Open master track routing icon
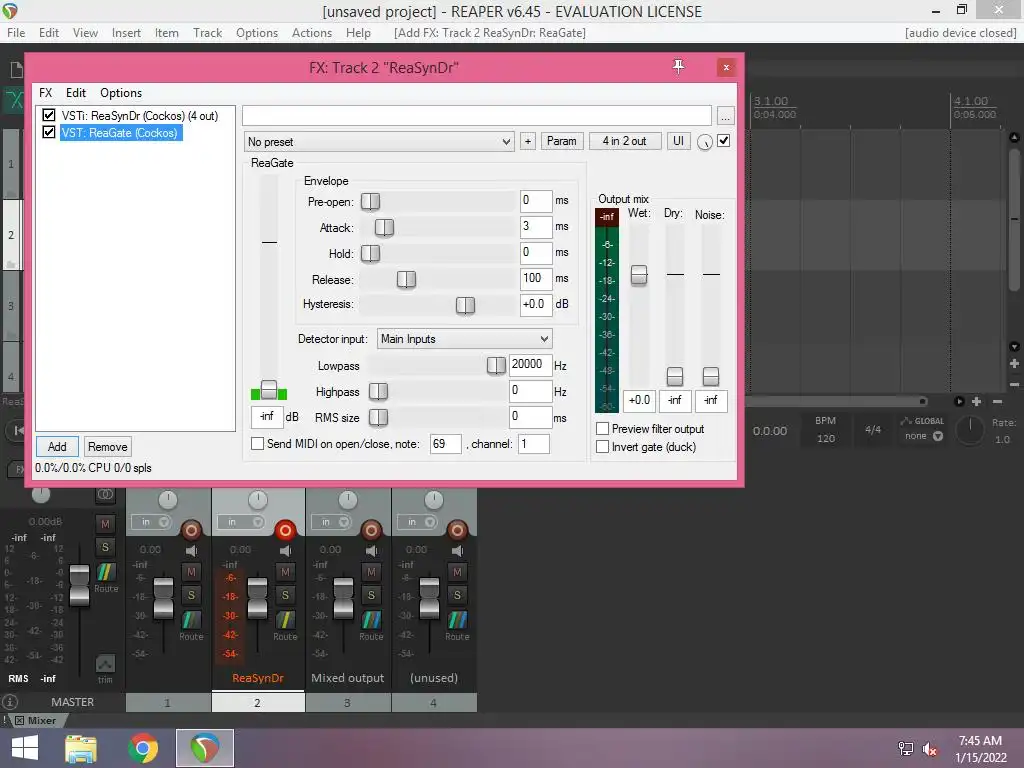Screen dimensions: 1024x768 click(x=106, y=573)
